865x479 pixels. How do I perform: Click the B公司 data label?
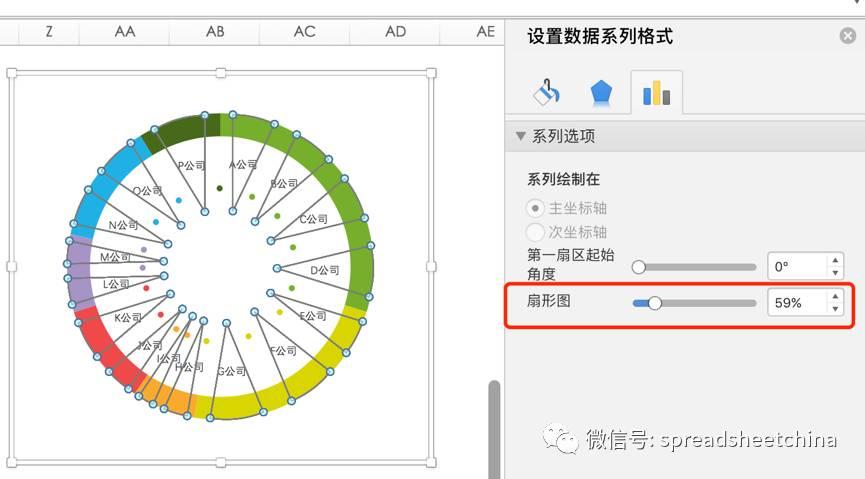pyautogui.click(x=284, y=184)
